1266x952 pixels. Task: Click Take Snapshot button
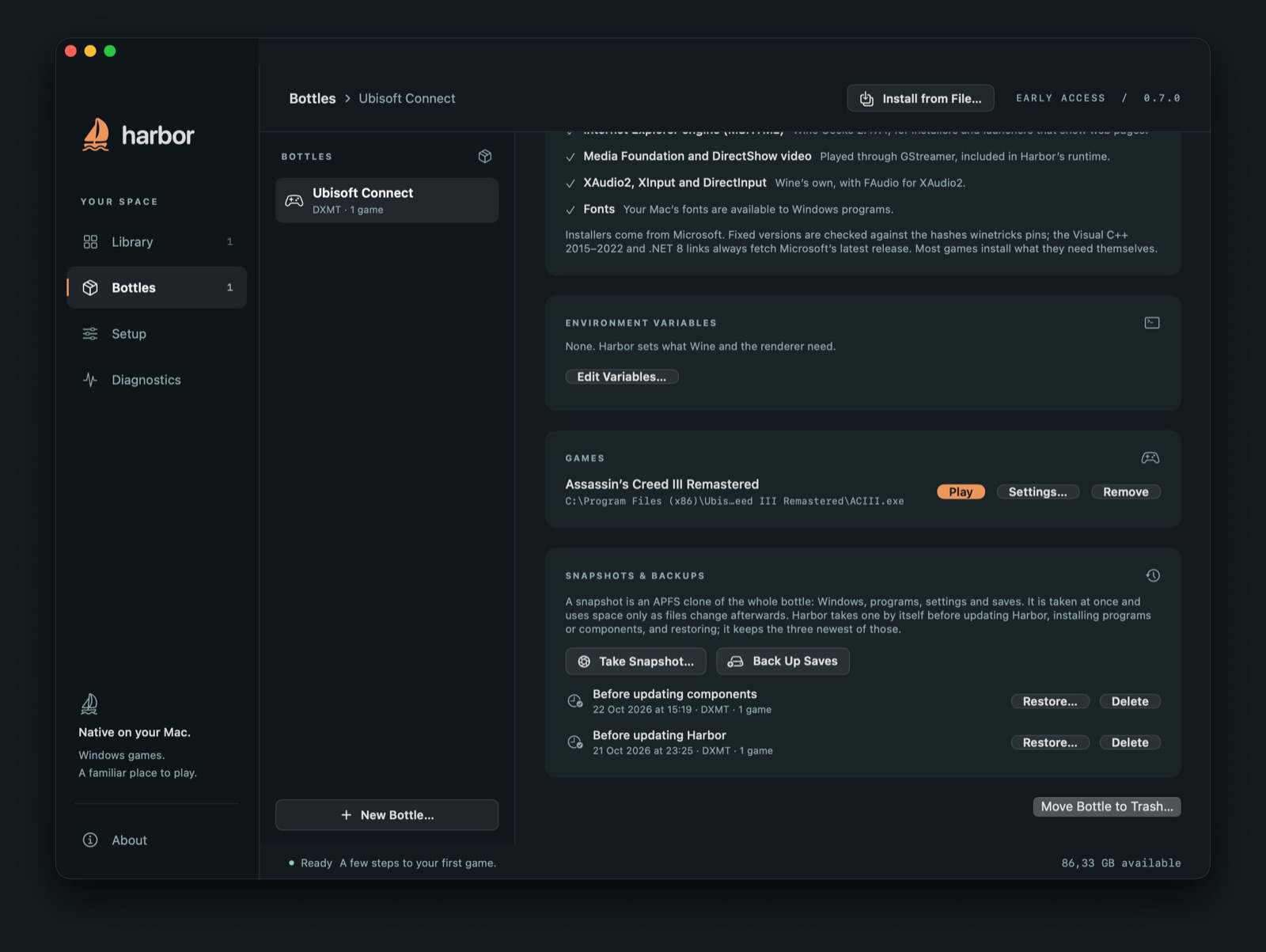pyautogui.click(x=636, y=662)
